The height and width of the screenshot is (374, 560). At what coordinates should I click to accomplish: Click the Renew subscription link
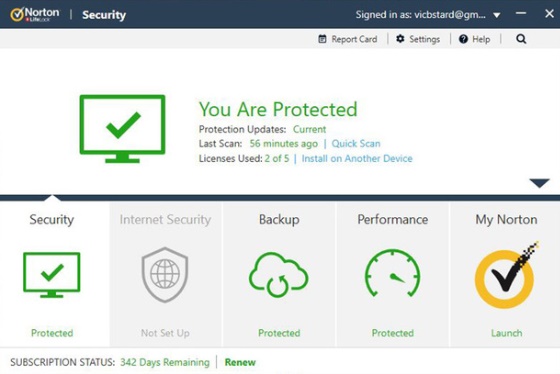(x=240, y=362)
